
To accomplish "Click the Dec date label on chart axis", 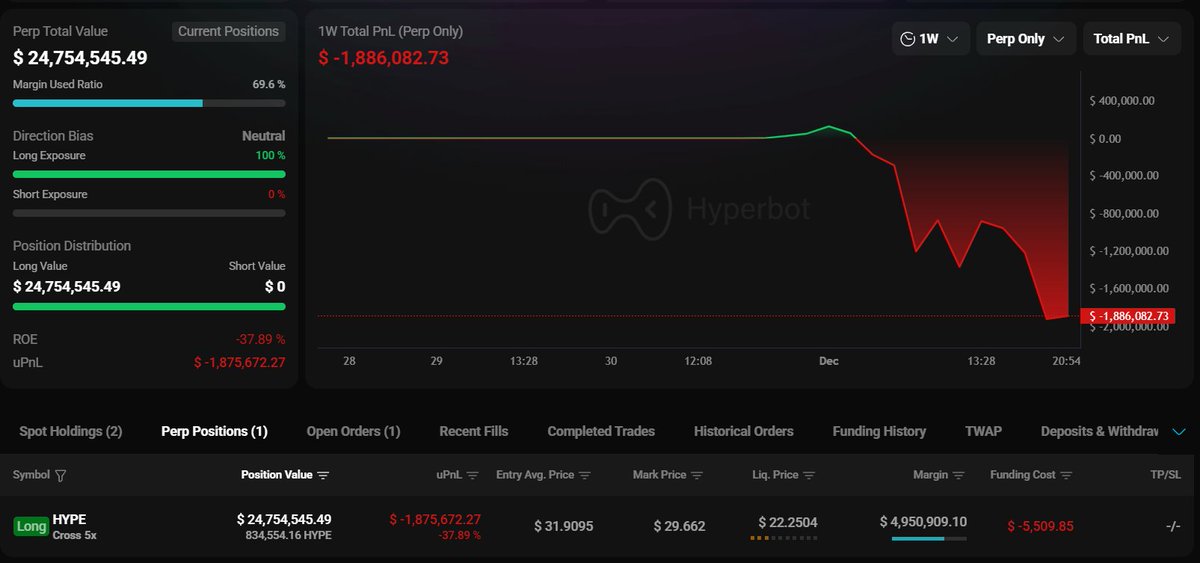I will [828, 360].
